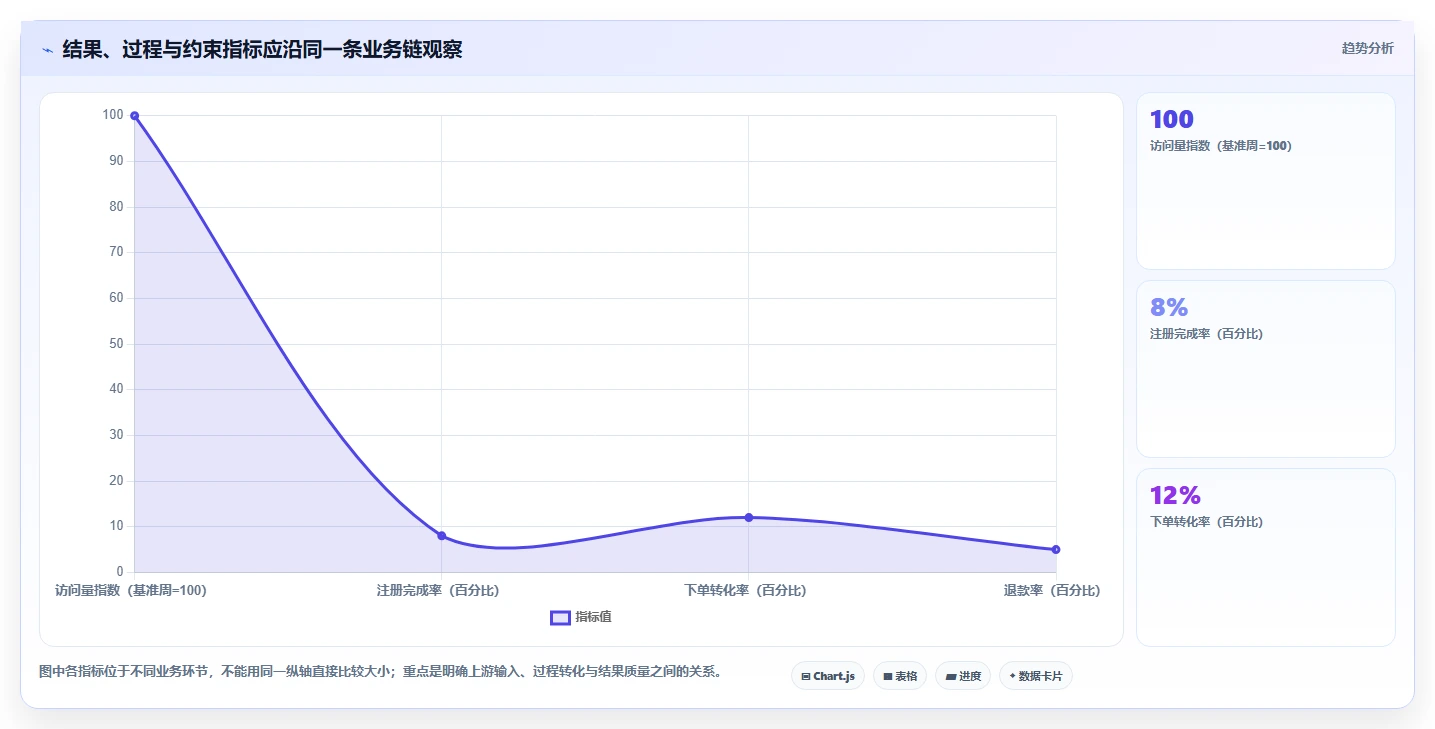Click the data point for 注册完成率
This screenshot has width=1435, height=729.
[x=441, y=536]
